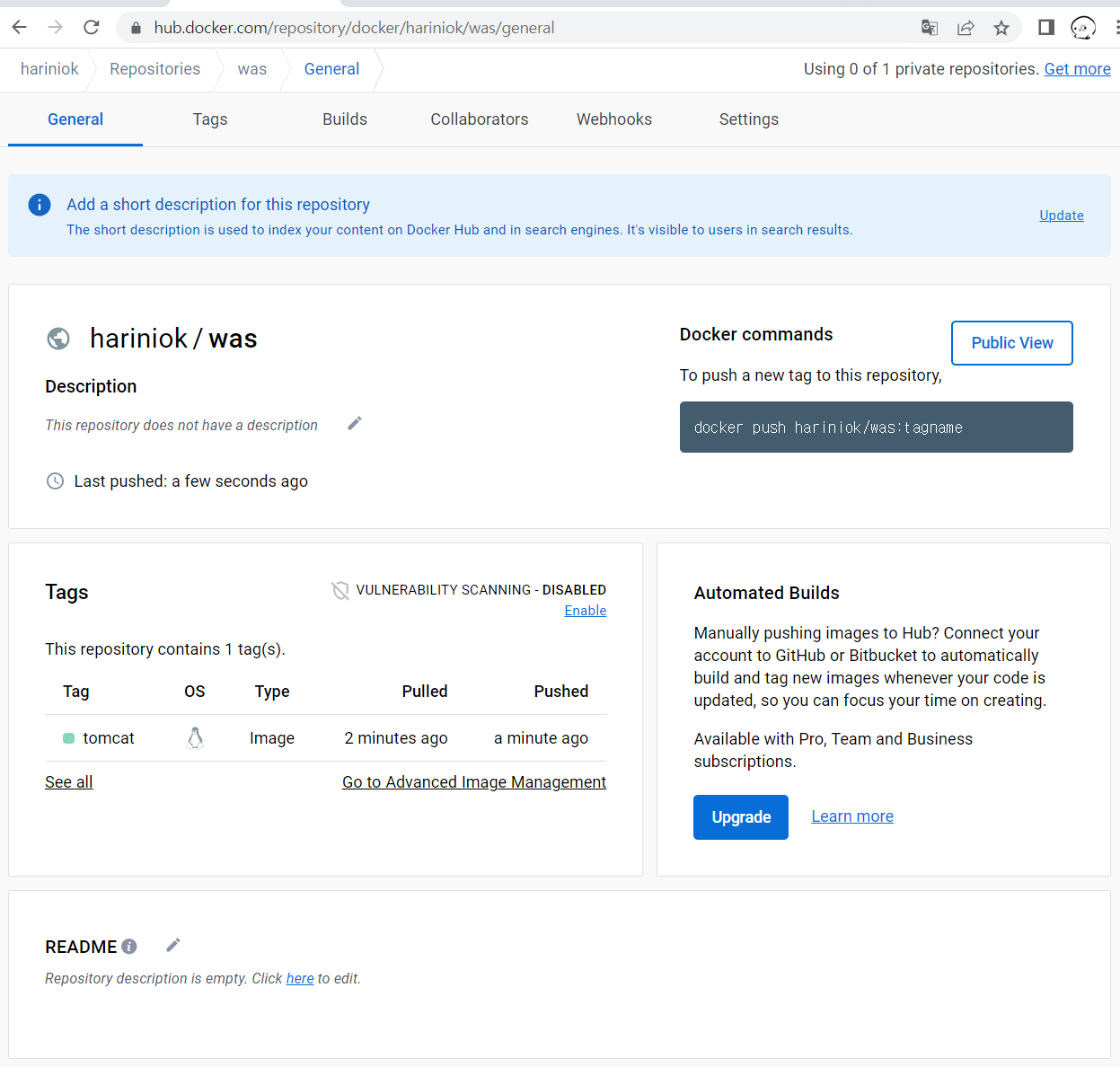Click the OS column header
This screenshot has width=1120, height=1067.
195,692
